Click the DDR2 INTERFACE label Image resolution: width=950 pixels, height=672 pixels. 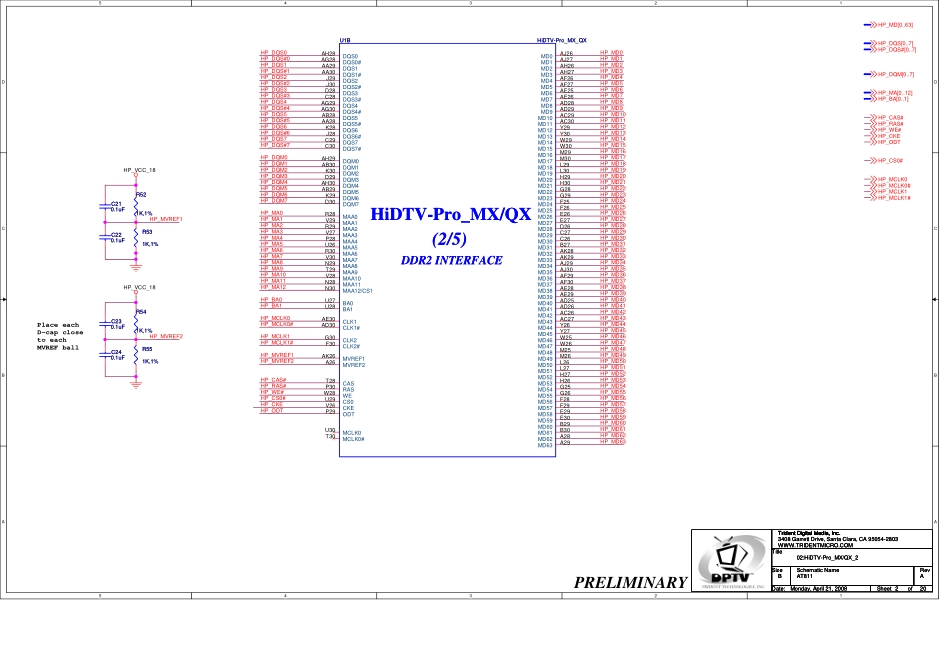point(451,260)
